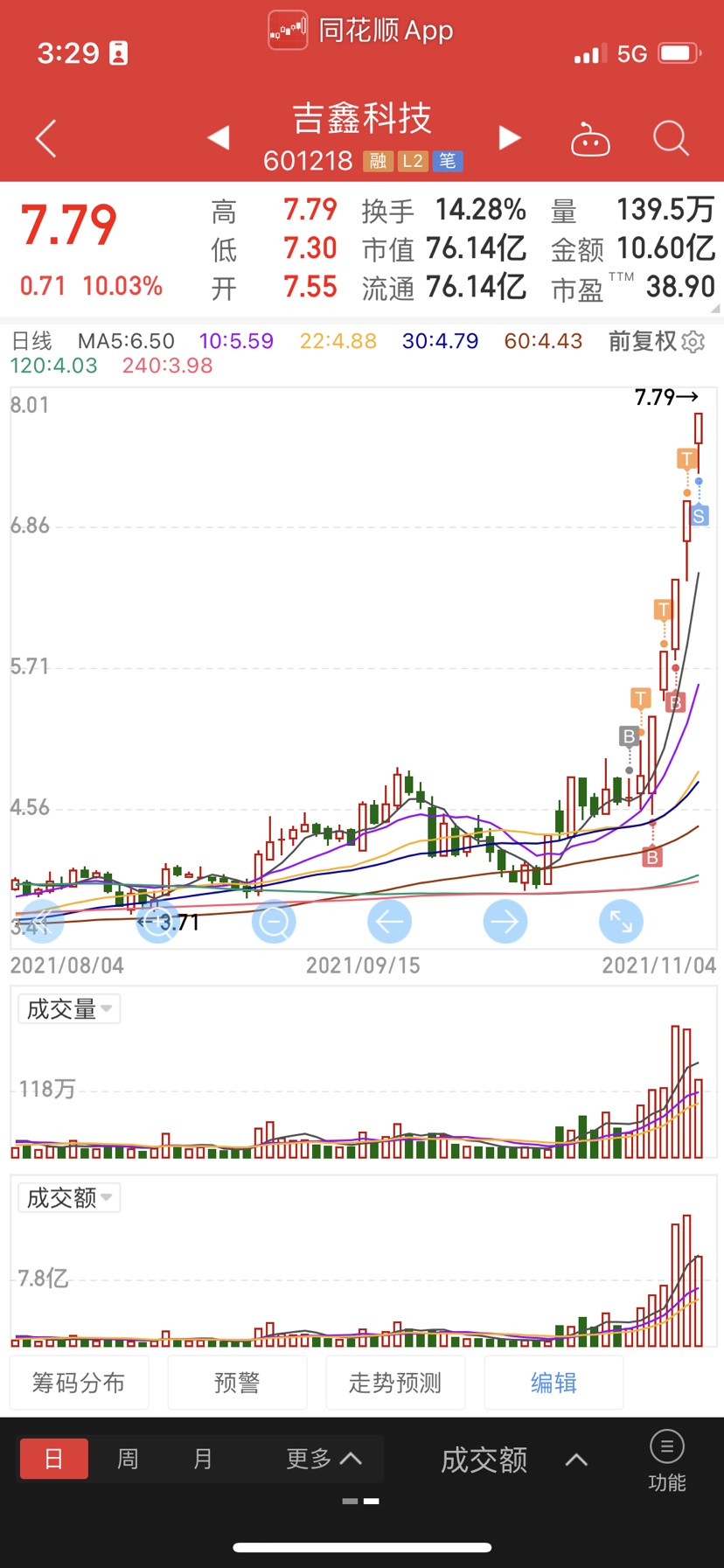Open 筹码分布 chip distribution
The image size is (724, 1568).
79,1383
